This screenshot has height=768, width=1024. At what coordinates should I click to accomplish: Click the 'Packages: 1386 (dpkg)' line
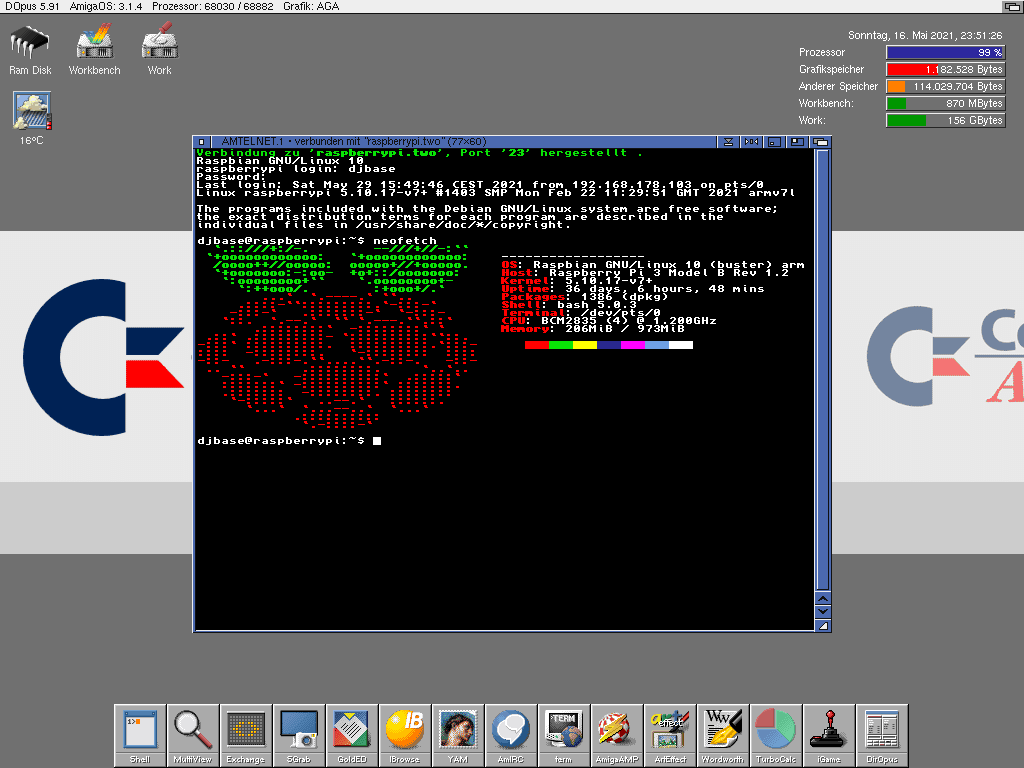(585, 296)
